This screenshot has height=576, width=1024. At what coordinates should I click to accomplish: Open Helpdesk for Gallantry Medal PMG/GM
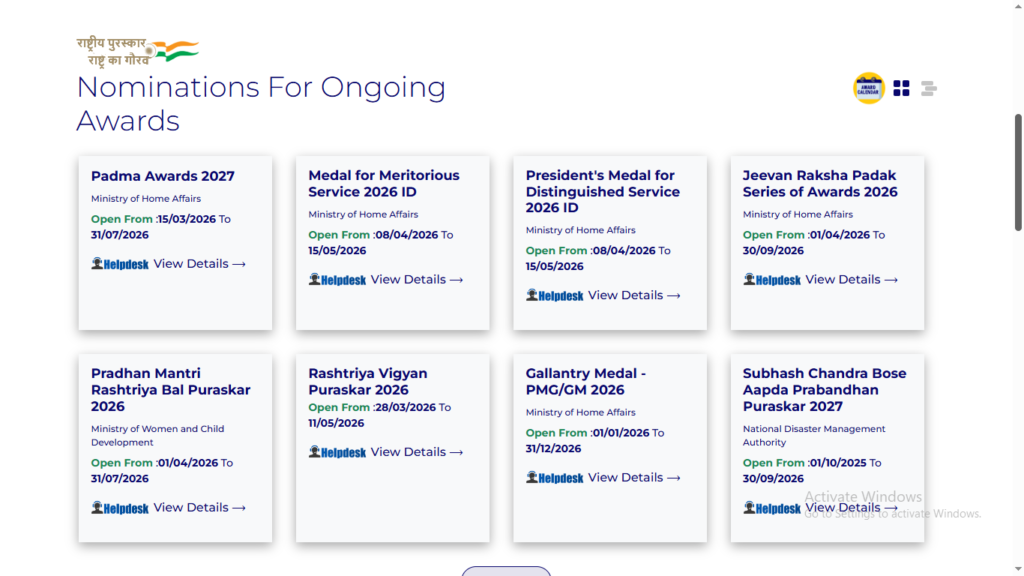point(555,478)
